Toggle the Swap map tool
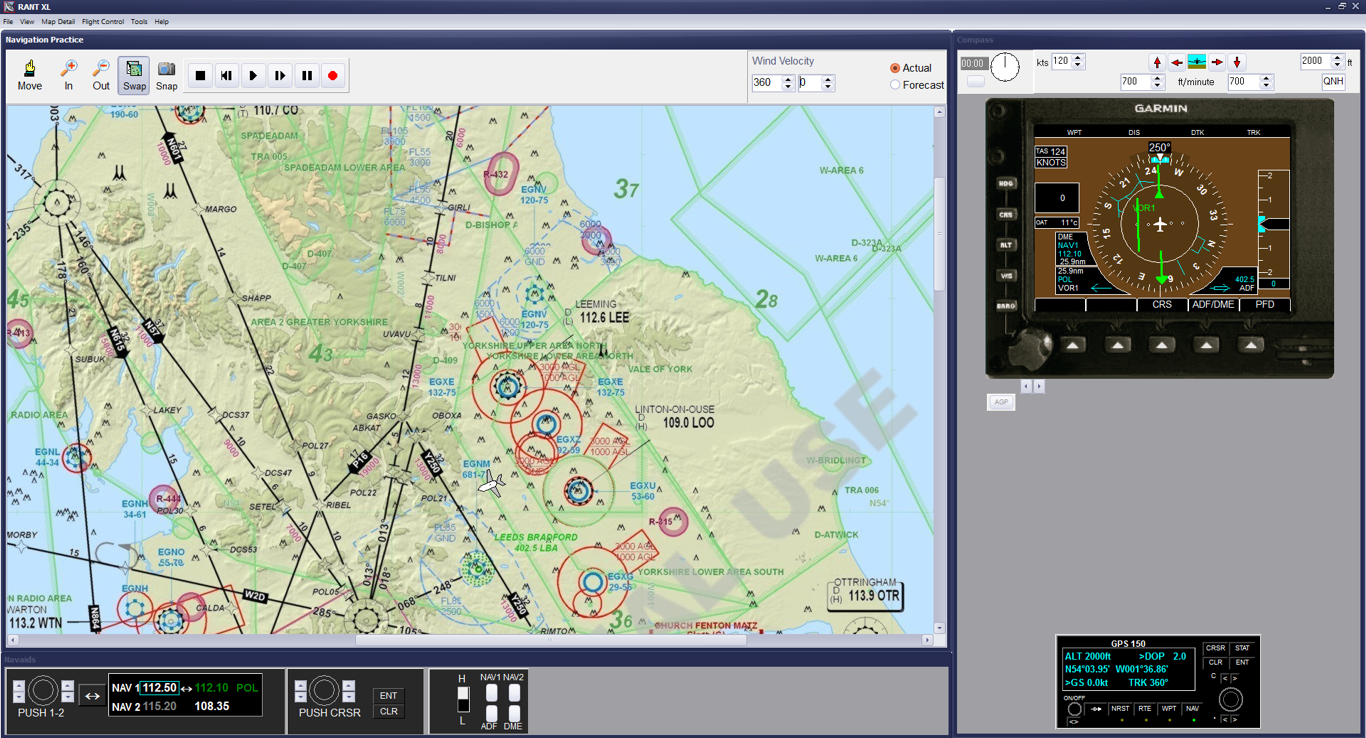Screen dimensions: 1366x738 pyautogui.click(x=134, y=75)
